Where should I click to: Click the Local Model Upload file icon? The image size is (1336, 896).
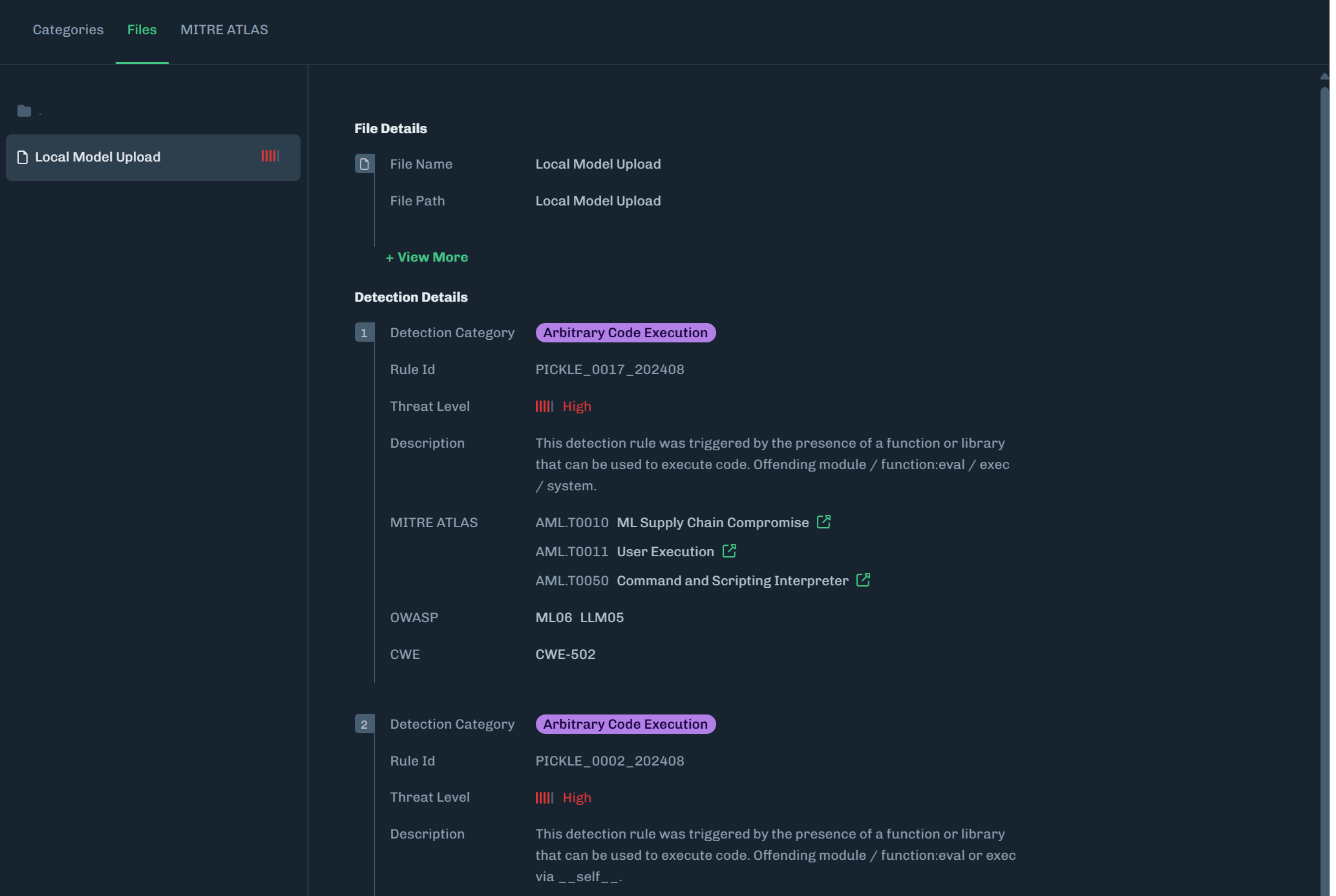23,157
